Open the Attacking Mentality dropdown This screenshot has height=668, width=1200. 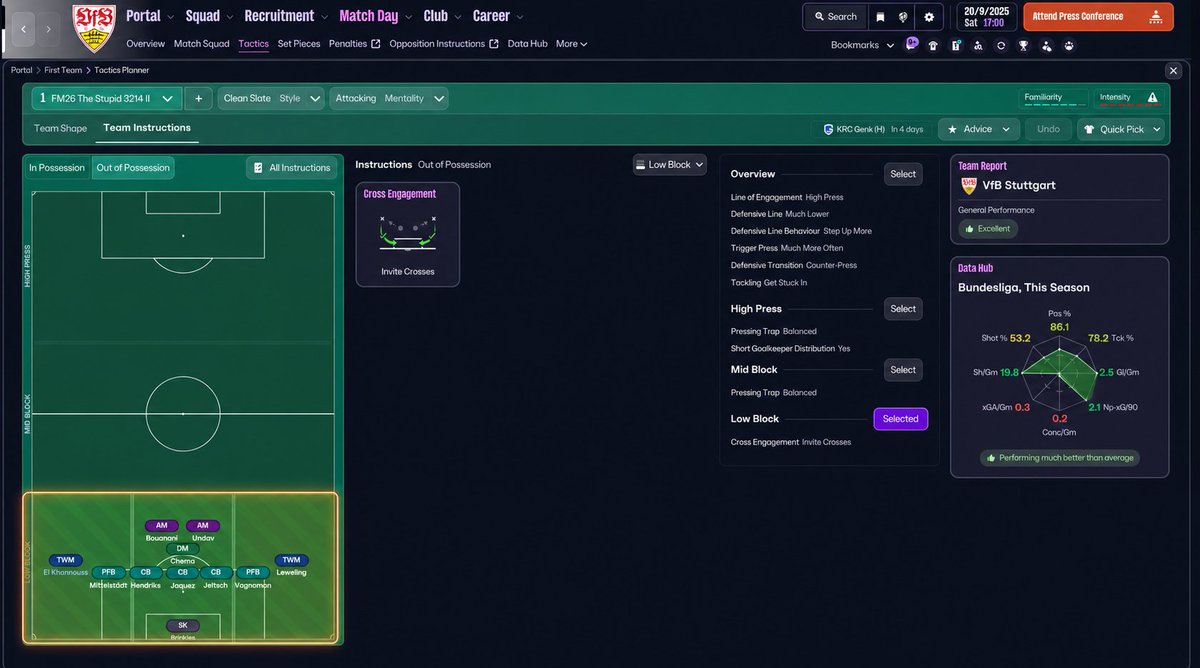pos(389,98)
